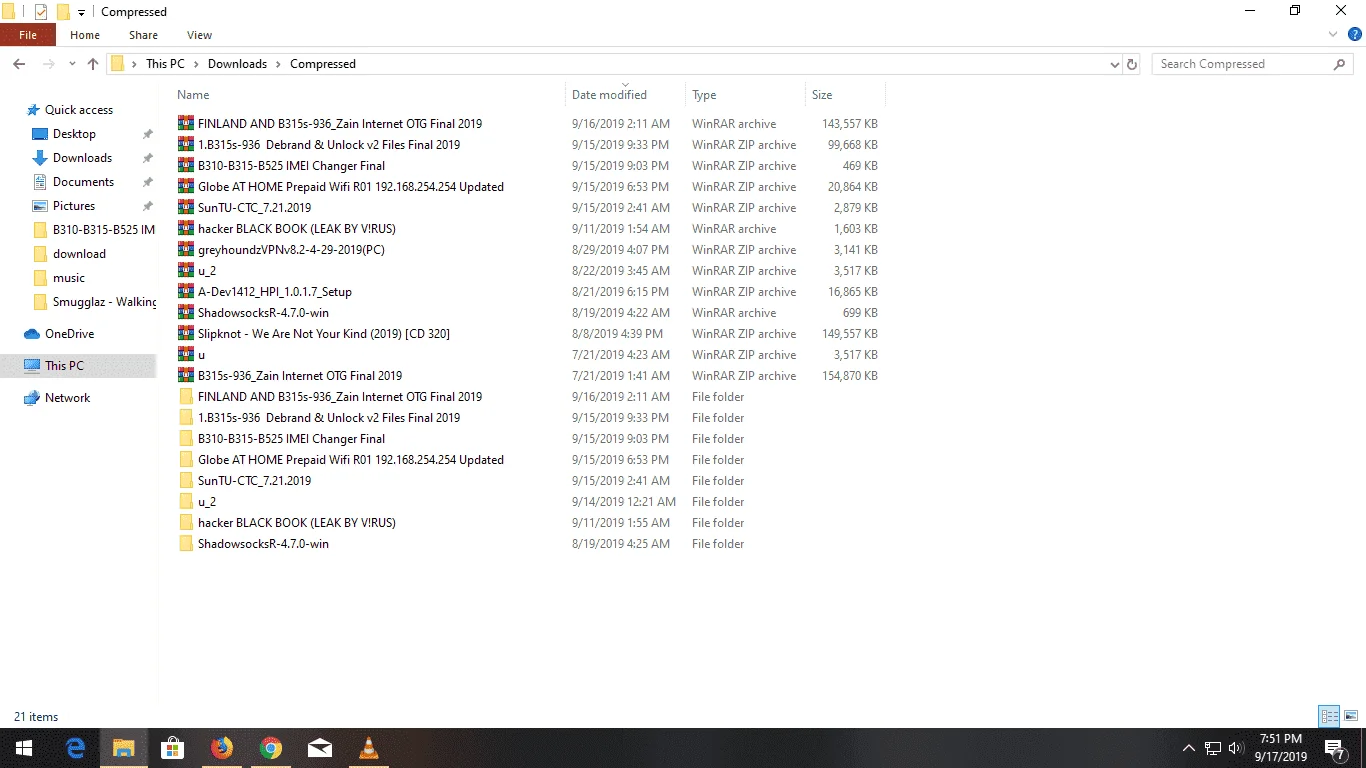The width and height of the screenshot is (1366, 768).
Task: Switch to Large icons view in status bar
Action: [x=1351, y=716]
